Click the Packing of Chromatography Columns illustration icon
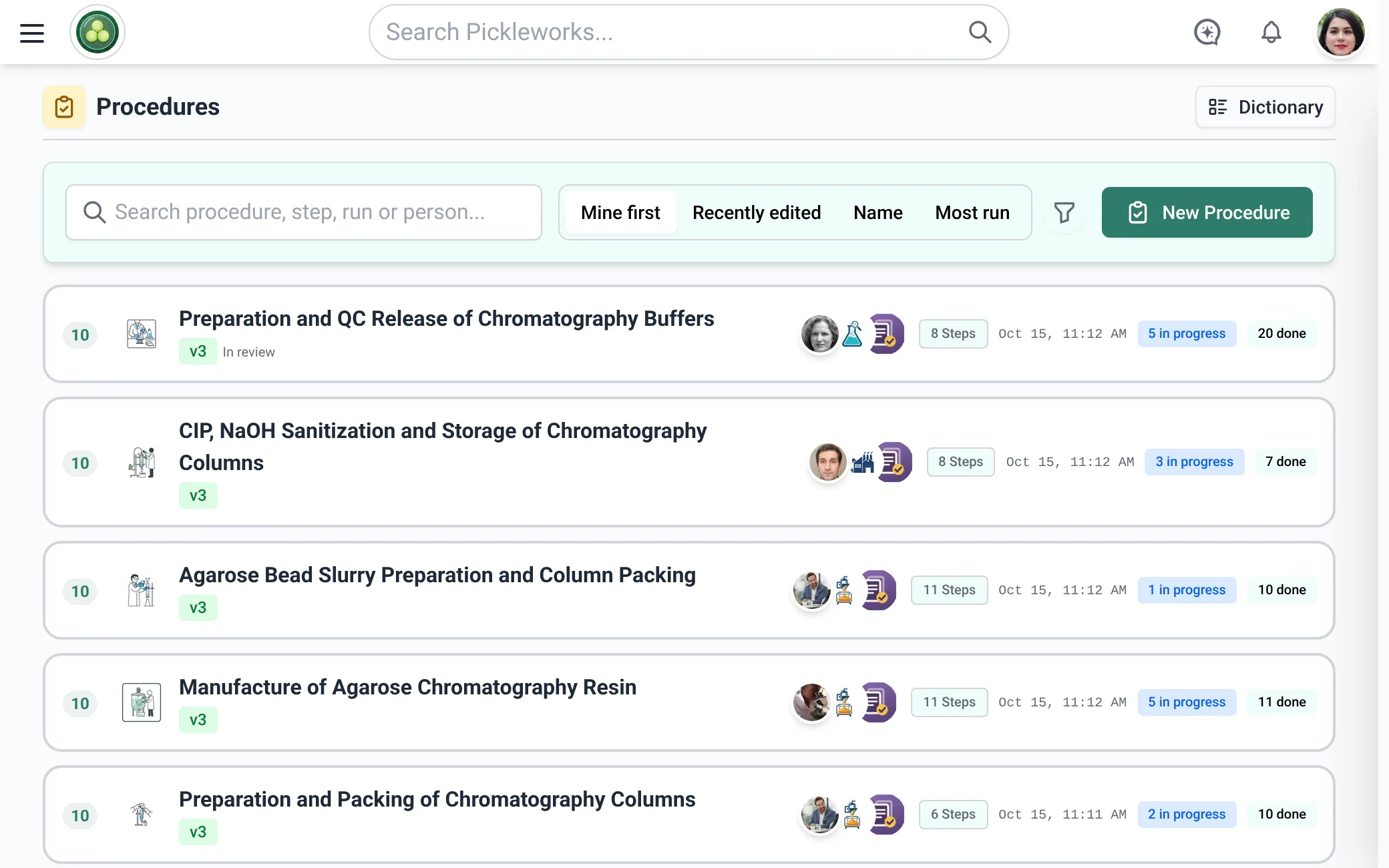Screen dimensions: 1389x868 142,815
